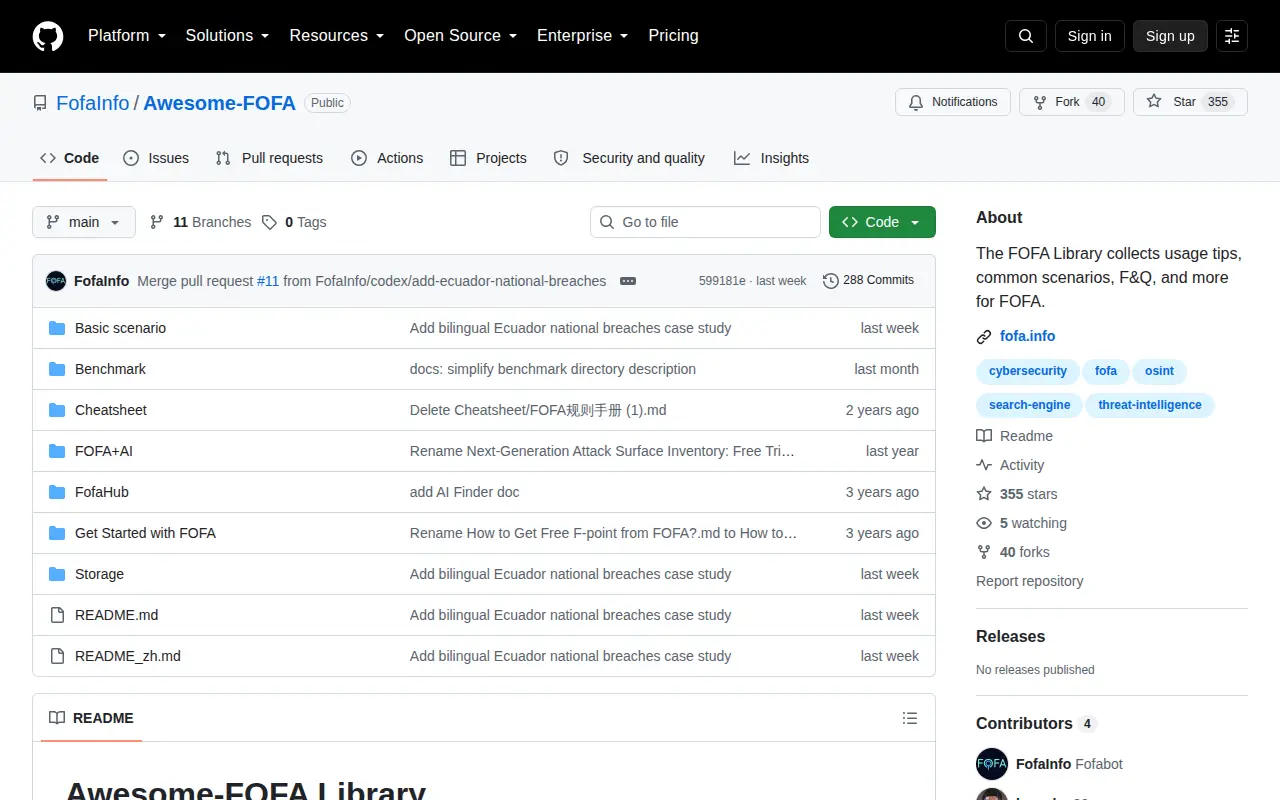
Task: Open the FofaHub folder
Action: (x=102, y=492)
